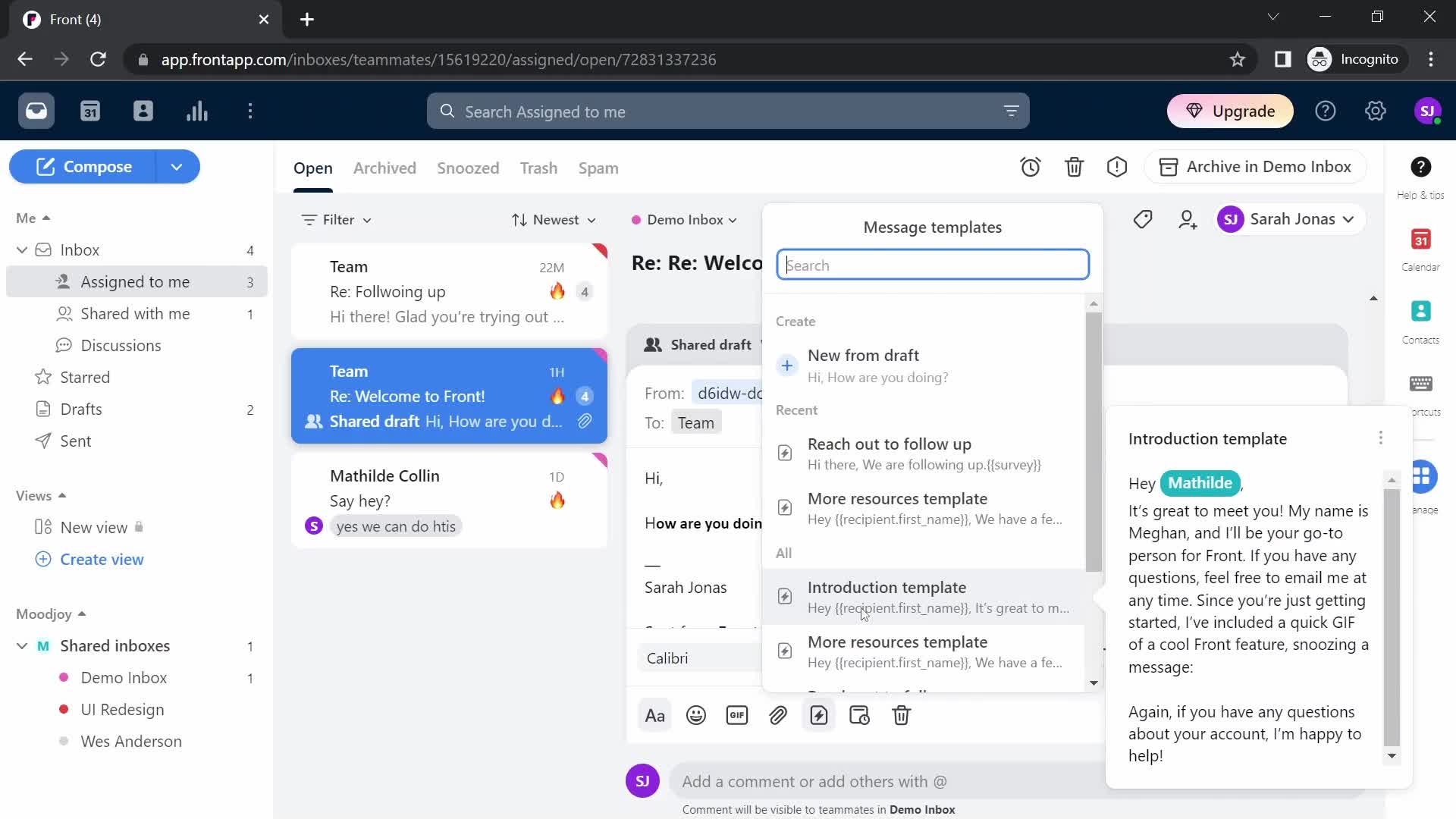The width and height of the screenshot is (1456, 819).
Task: Click the schedule send icon
Action: [860, 715]
